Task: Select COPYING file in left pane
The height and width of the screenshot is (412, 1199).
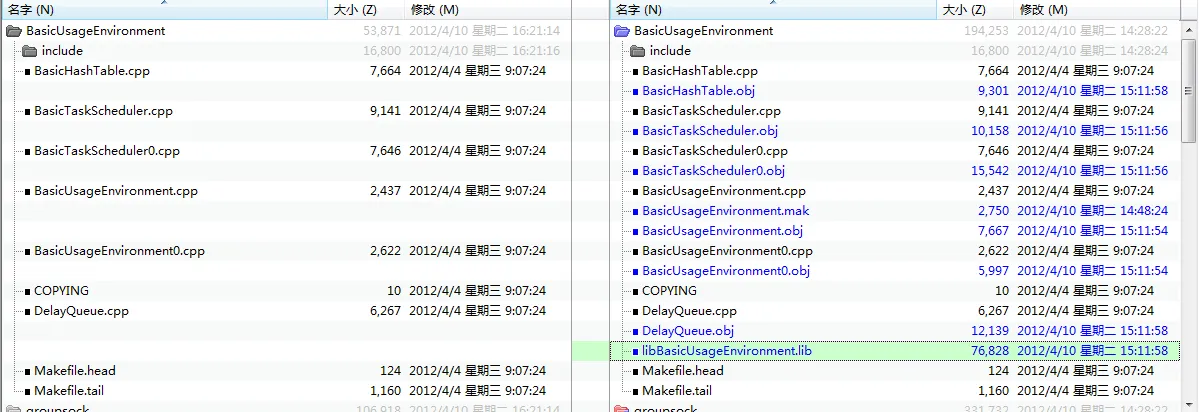Action: click(x=61, y=291)
